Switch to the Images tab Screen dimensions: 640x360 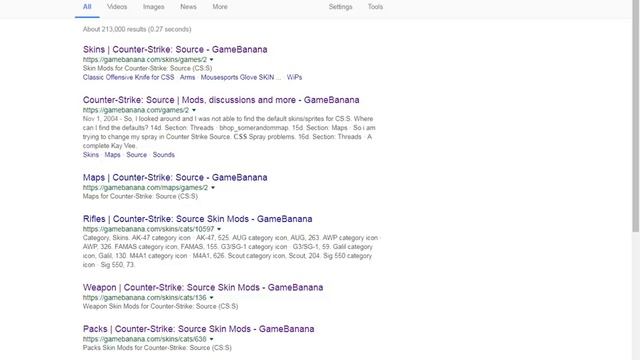(153, 7)
